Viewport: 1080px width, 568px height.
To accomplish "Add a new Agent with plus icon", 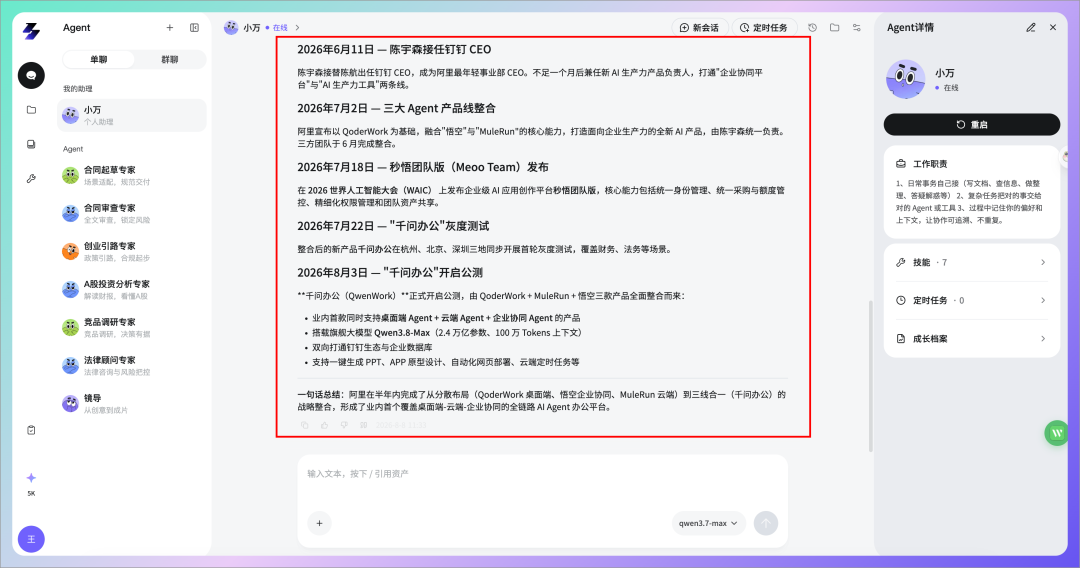I will 169,28.
